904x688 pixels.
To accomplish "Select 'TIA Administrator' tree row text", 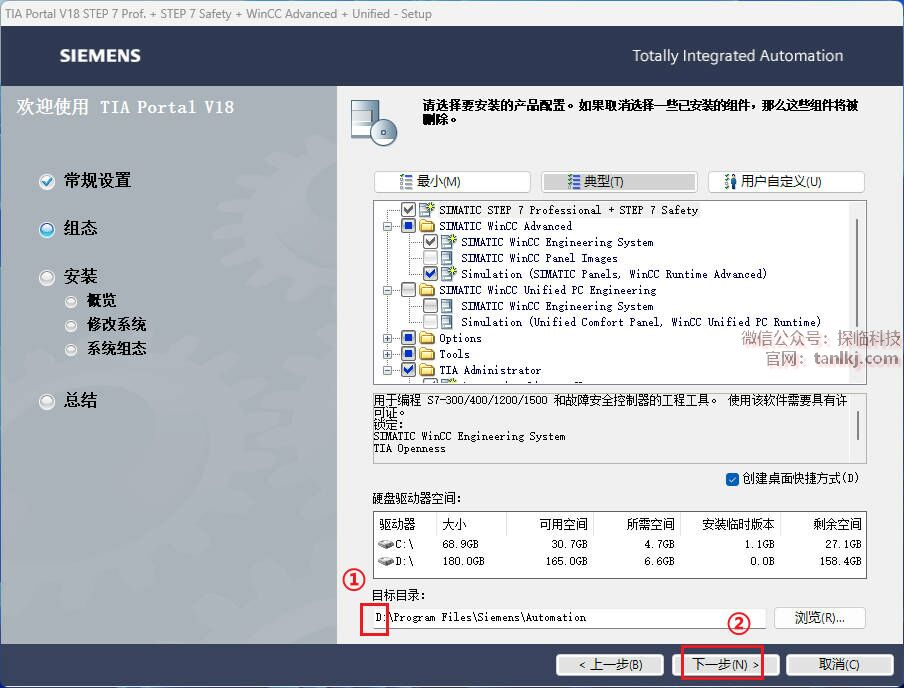I will [490, 370].
